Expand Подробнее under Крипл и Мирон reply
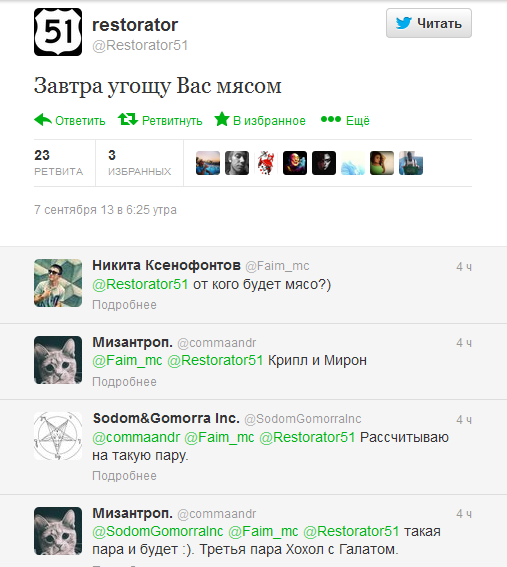The height and width of the screenshot is (567, 507). tap(124, 382)
